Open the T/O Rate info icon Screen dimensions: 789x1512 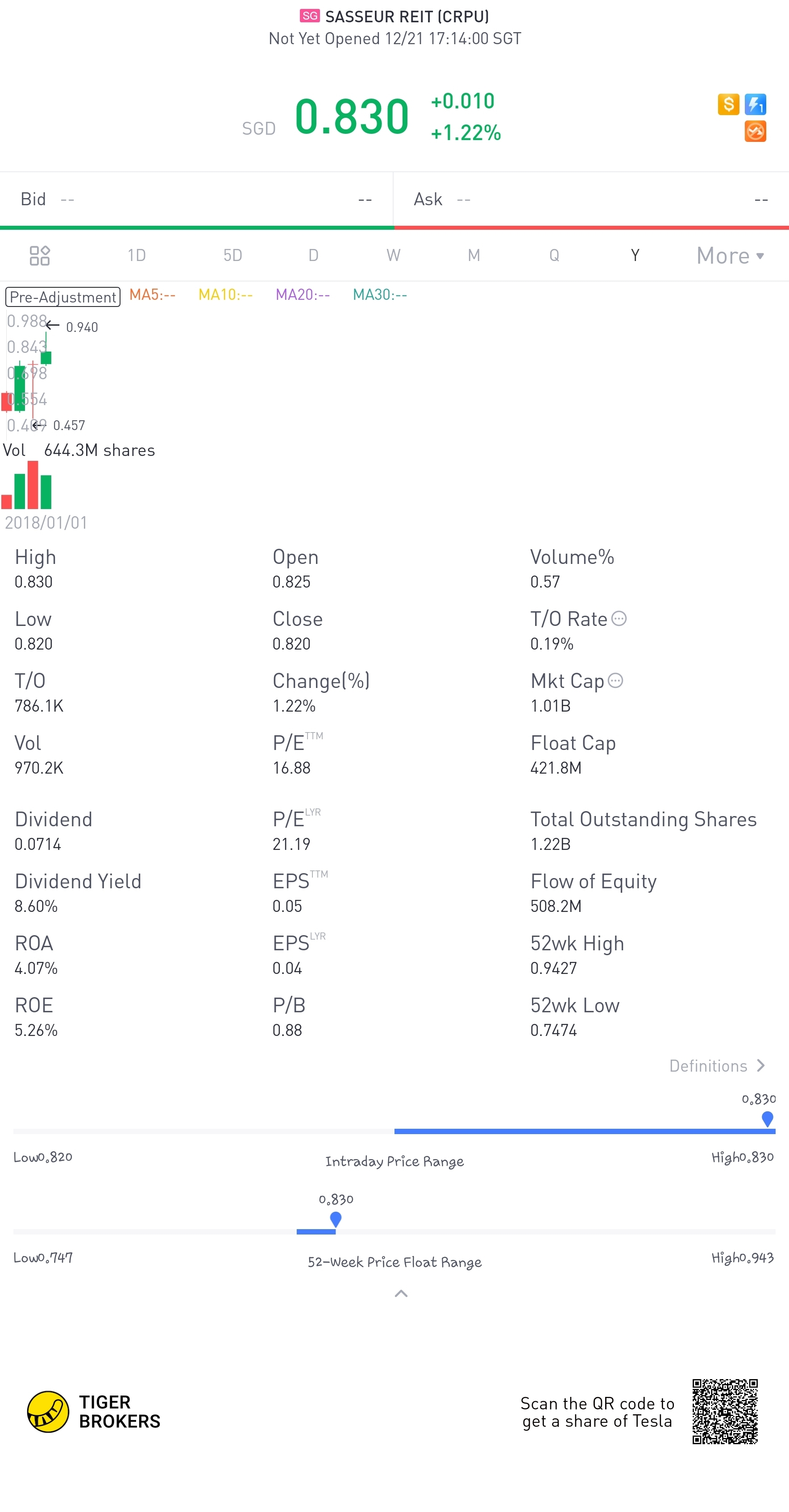619,619
